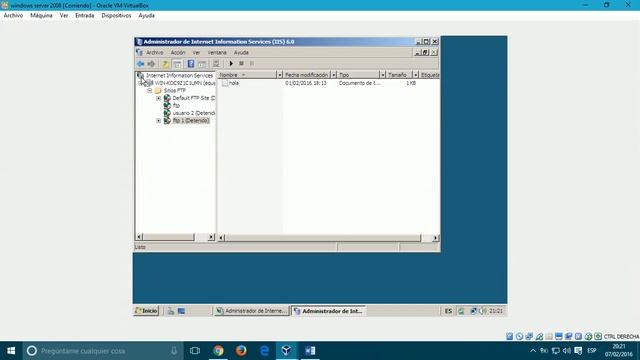
Task: Click the Cortana microphone icon
Action: pos(174,351)
